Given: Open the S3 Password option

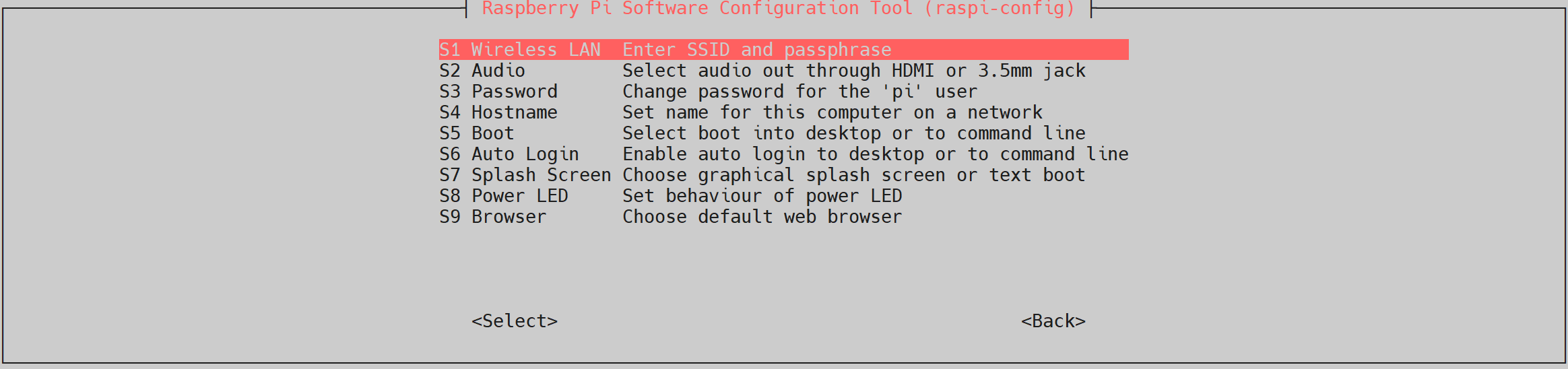Looking at the screenshot, I should [498, 92].
